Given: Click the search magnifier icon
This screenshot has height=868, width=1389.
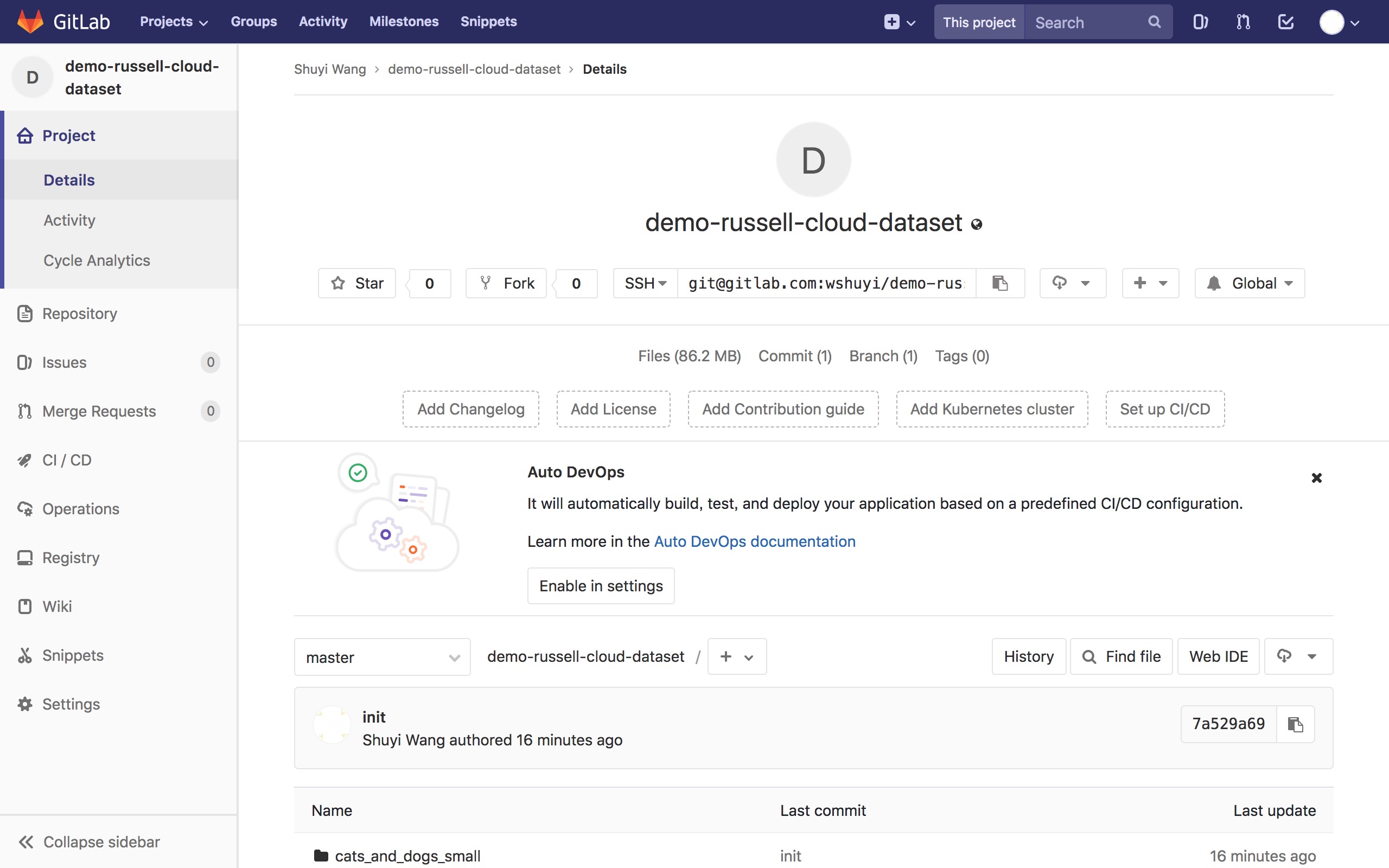Looking at the screenshot, I should coord(1154,22).
